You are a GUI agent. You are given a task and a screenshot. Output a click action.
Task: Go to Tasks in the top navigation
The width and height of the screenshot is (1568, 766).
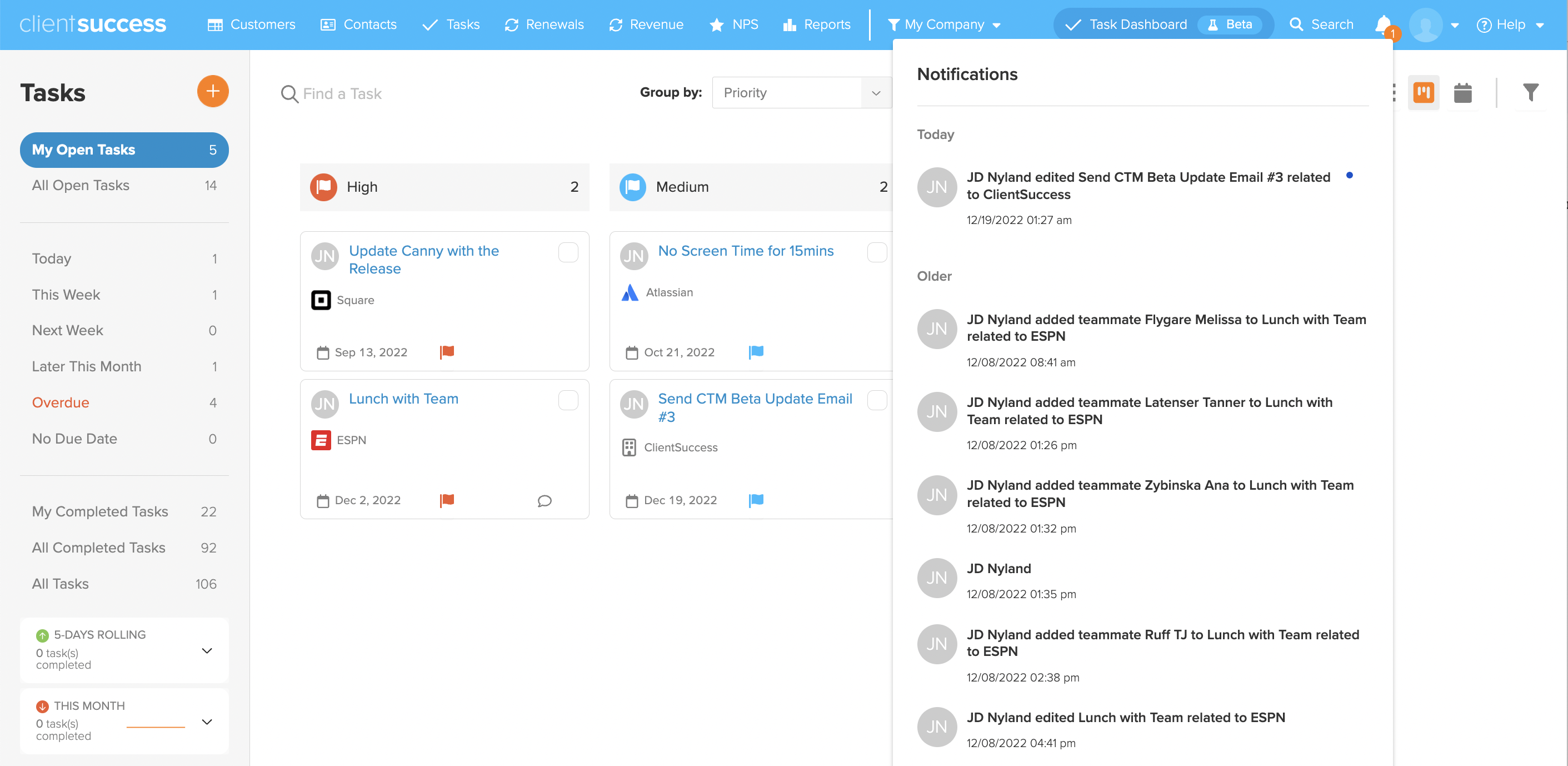coord(451,25)
